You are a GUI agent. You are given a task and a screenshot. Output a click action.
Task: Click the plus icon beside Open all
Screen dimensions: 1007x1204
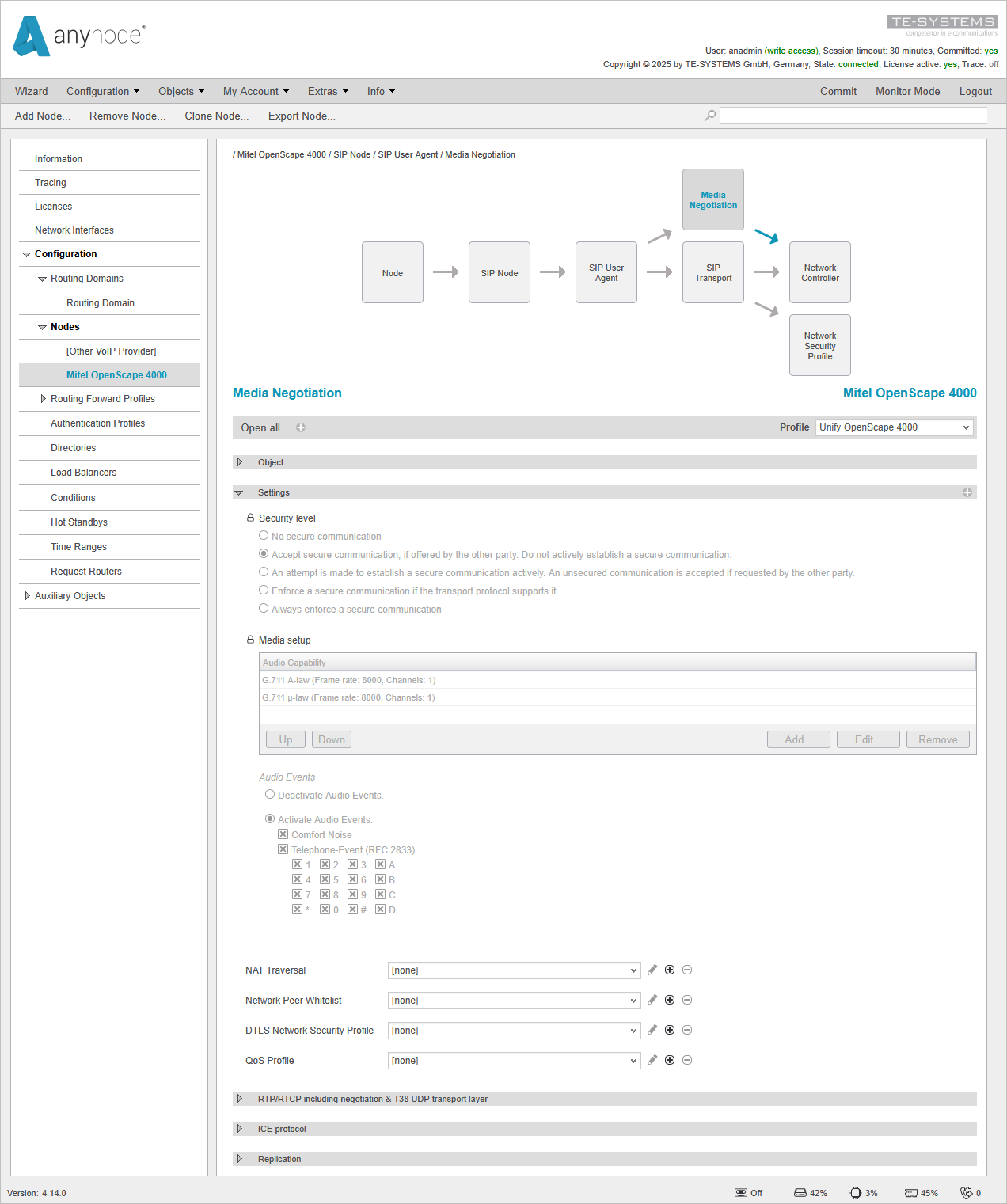point(300,427)
